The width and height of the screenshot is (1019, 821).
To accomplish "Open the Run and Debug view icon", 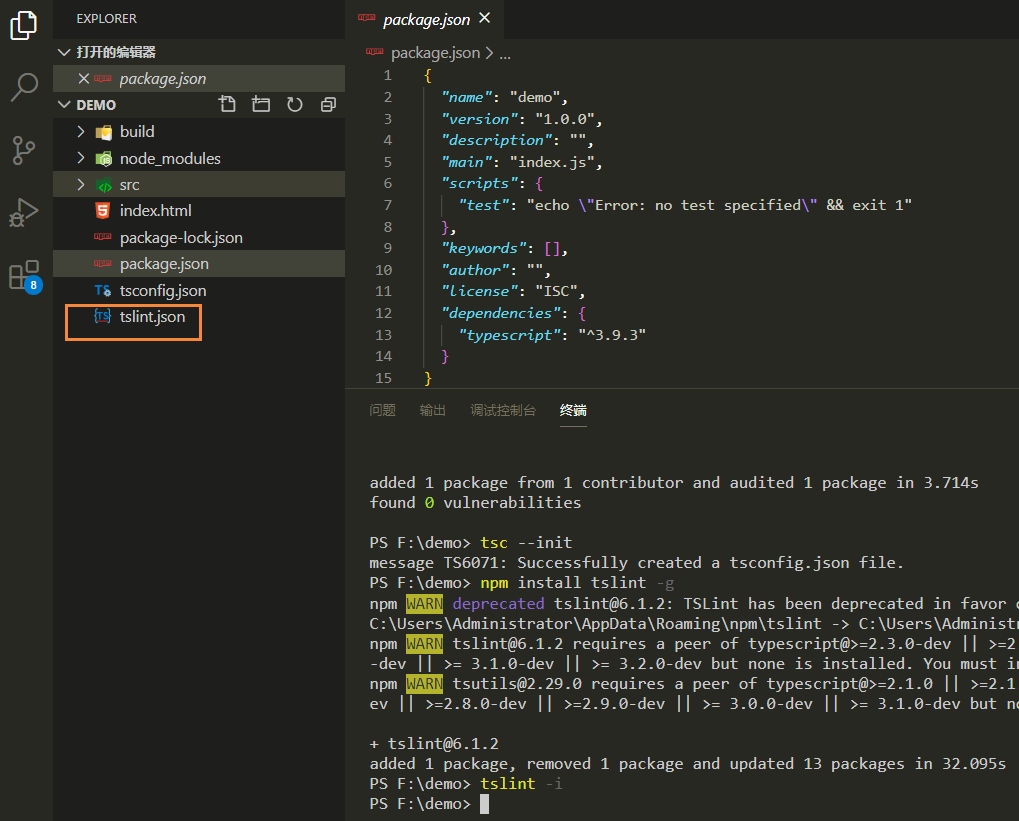I will pyautogui.click(x=24, y=212).
